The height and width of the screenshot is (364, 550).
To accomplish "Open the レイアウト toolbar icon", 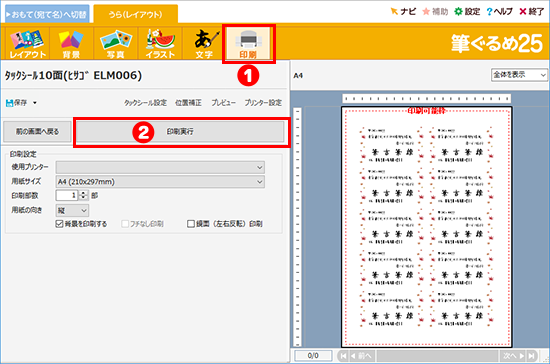I will pos(27,43).
